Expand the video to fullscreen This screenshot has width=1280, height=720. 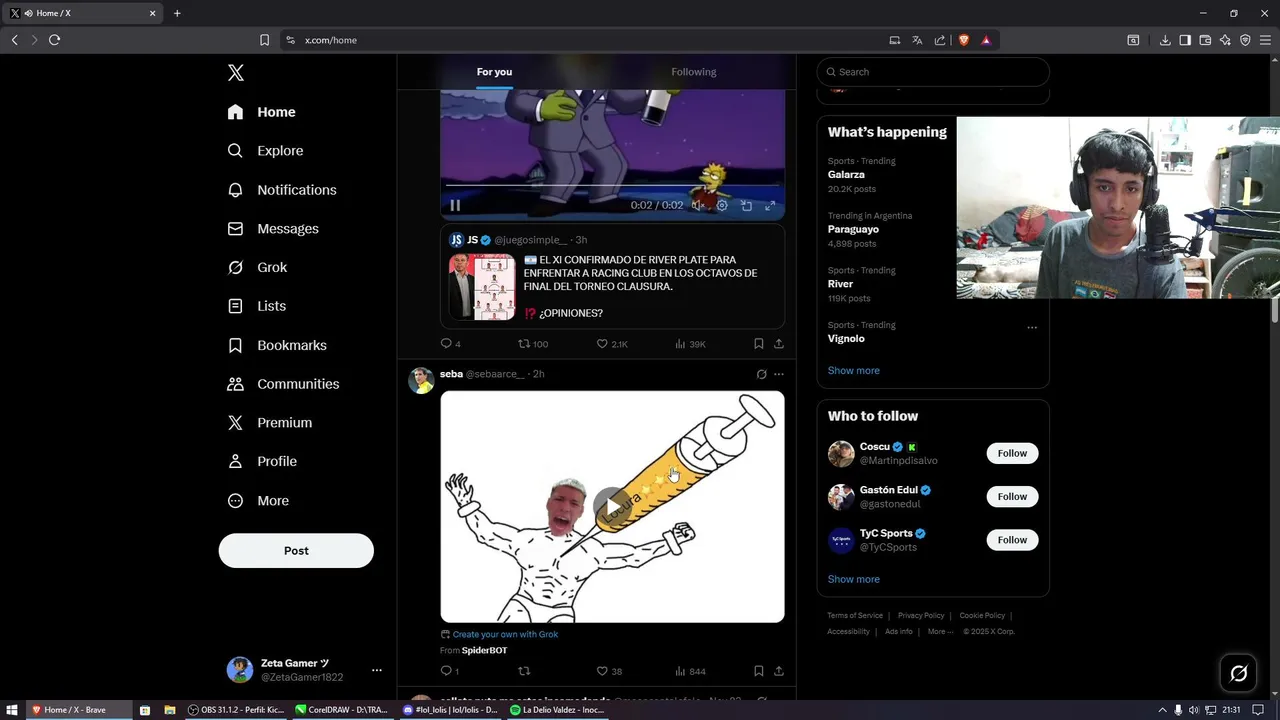pos(770,205)
